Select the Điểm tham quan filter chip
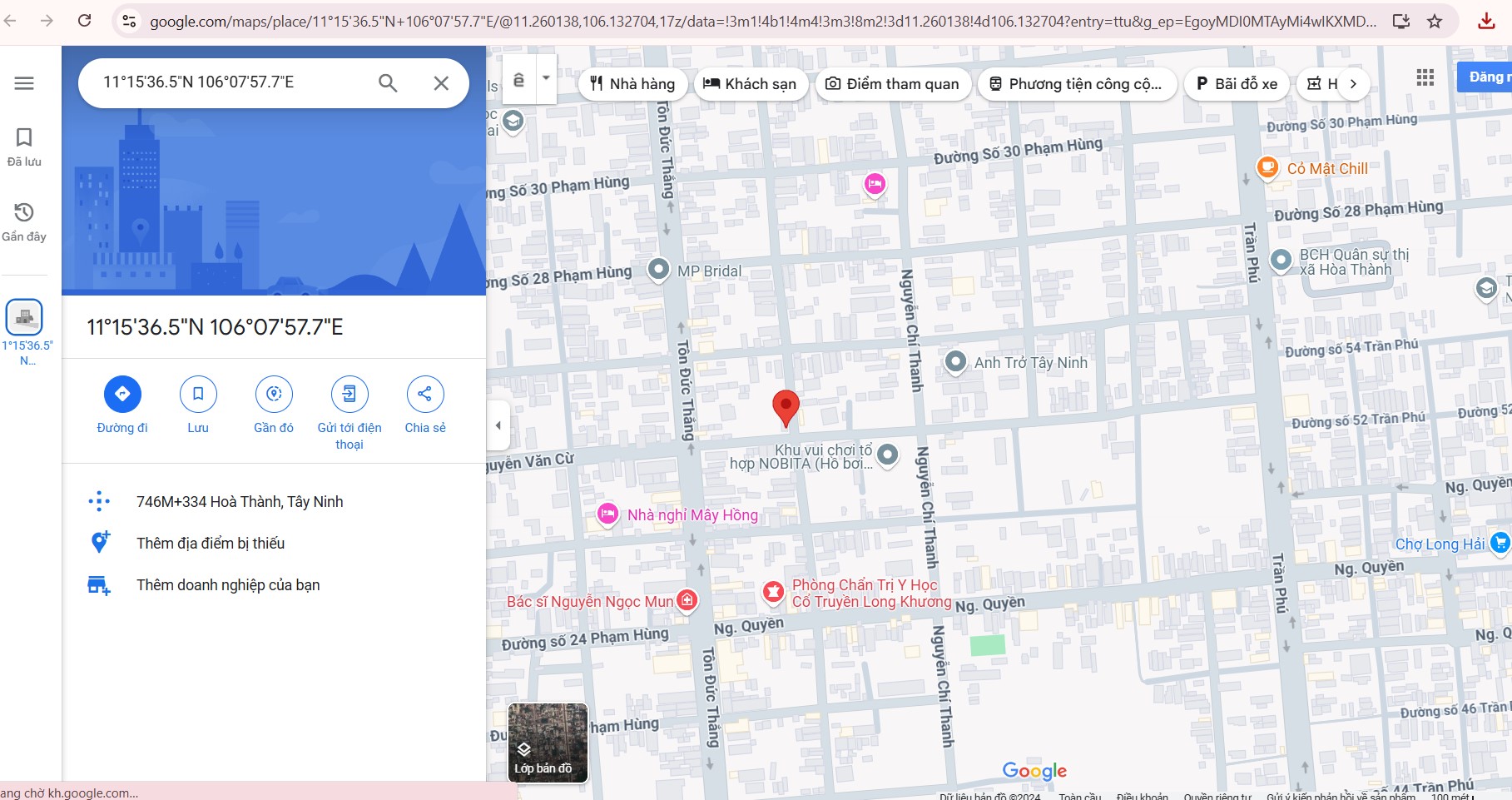1512x800 pixels. click(x=892, y=83)
